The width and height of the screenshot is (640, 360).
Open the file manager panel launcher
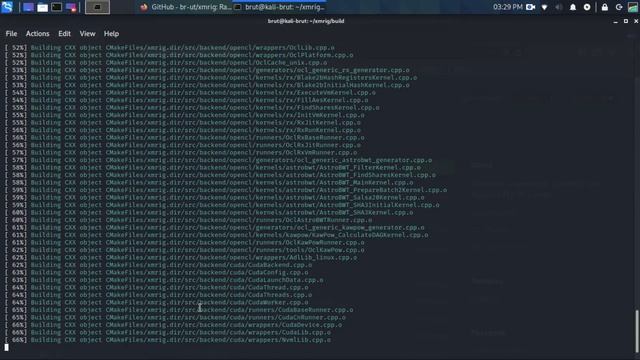click(42, 7)
